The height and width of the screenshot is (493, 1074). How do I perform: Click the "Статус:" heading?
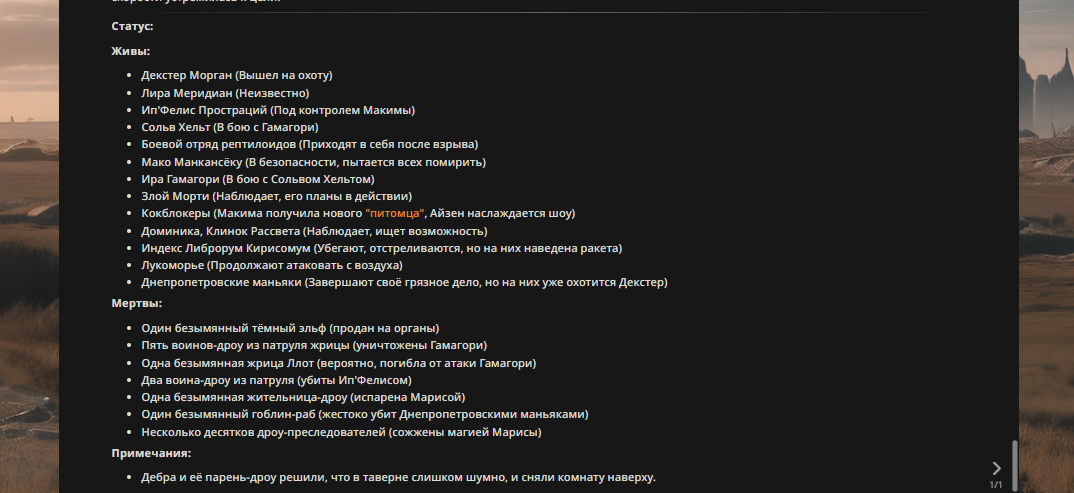(132, 27)
